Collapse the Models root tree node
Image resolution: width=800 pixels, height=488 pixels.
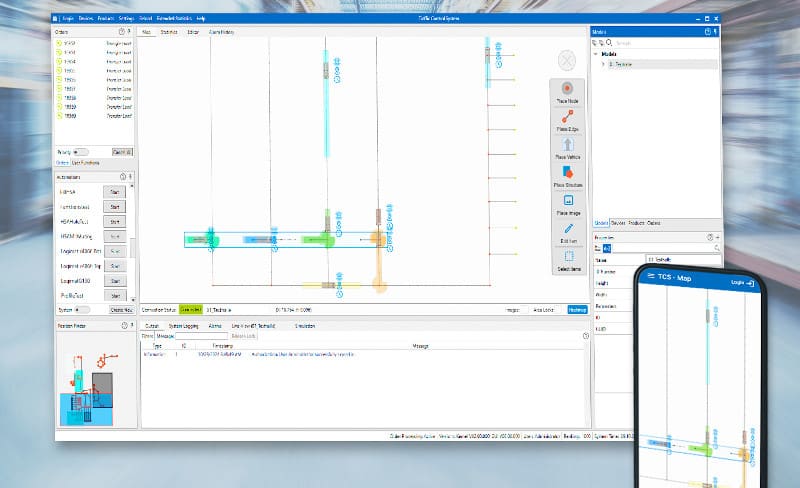[597, 54]
